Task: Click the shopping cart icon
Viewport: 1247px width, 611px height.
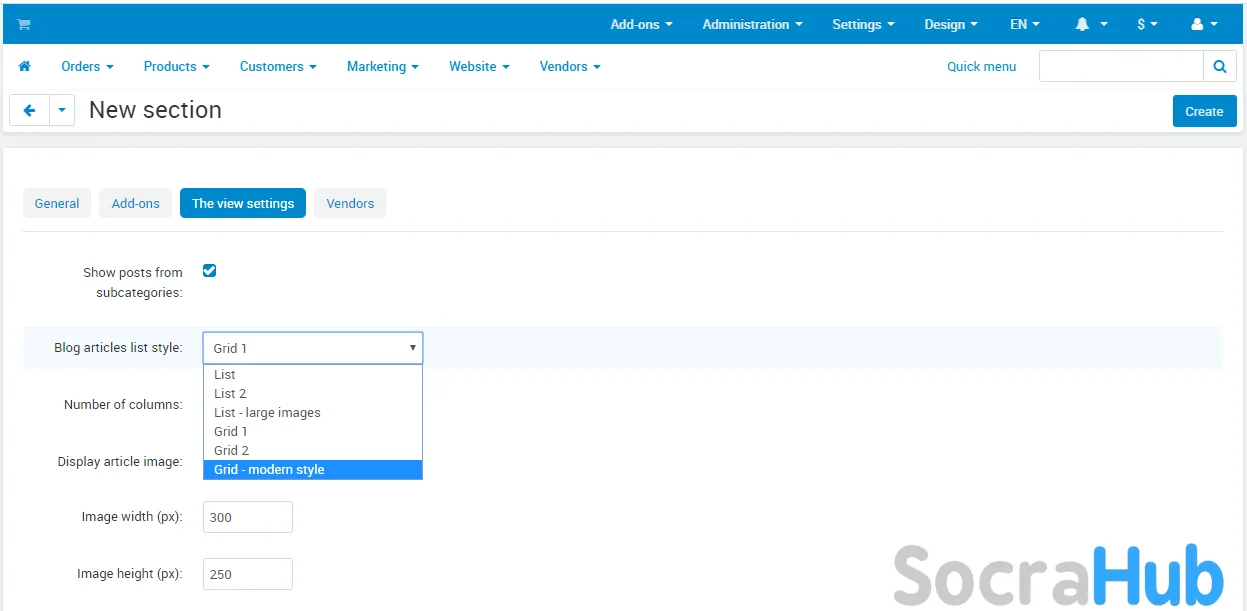Action: 24,24
